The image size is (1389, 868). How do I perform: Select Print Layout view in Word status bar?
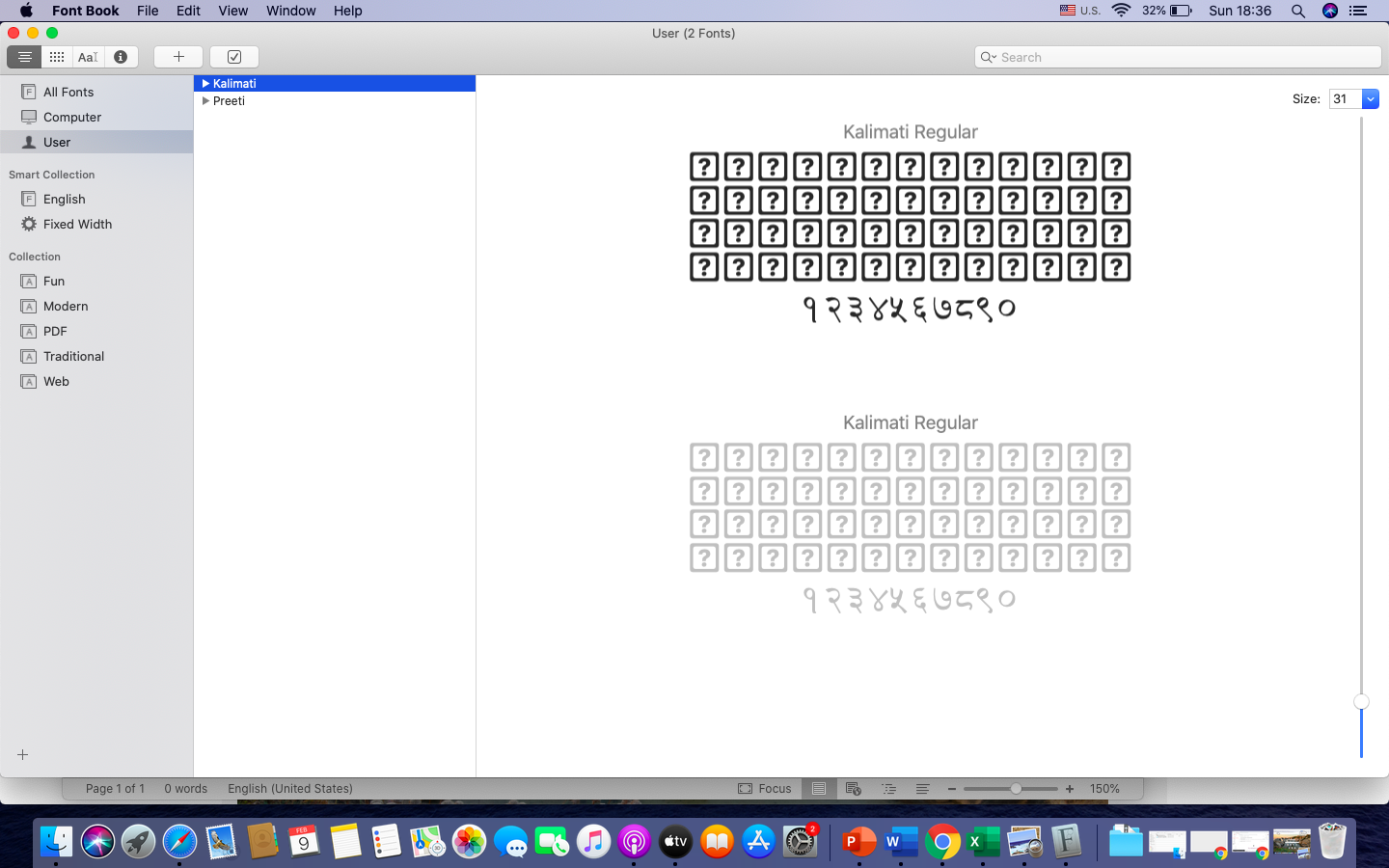pos(819,789)
